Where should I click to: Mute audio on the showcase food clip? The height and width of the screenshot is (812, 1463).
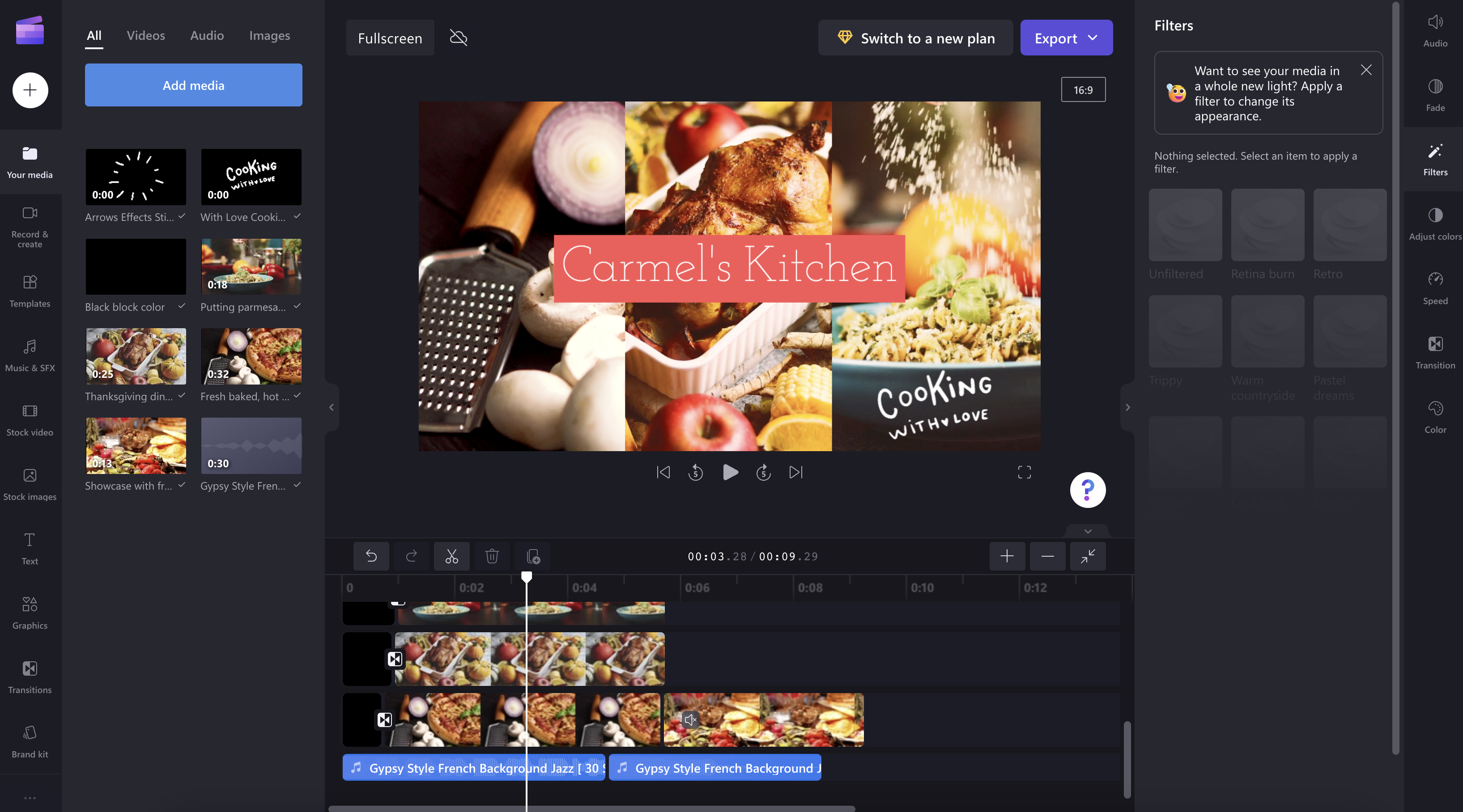[x=690, y=719]
